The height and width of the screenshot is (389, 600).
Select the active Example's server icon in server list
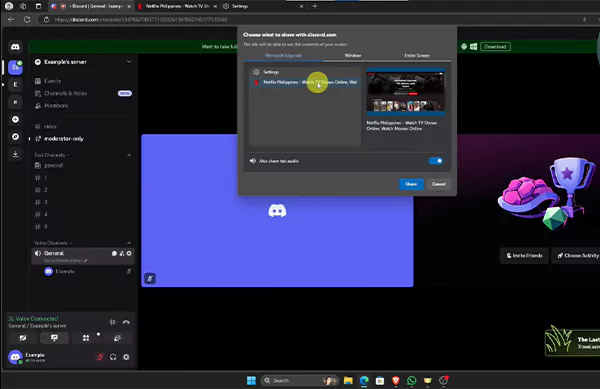coord(15,67)
